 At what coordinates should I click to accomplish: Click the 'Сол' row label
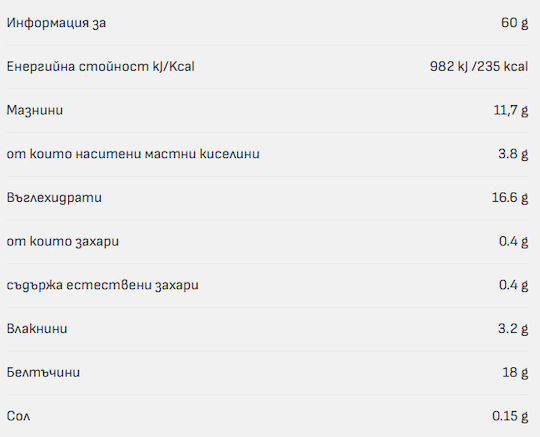point(18,416)
